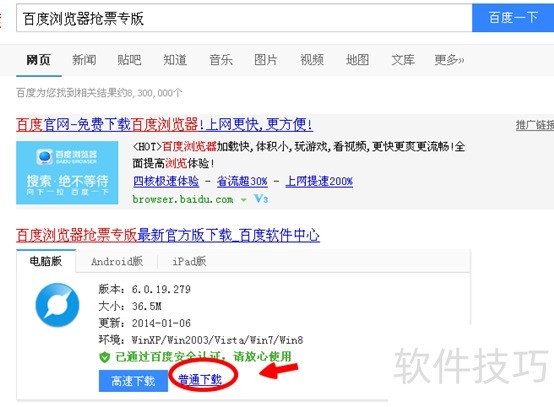Click the 普通下载 link
The height and width of the screenshot is (407, 554).
(200, 379)
